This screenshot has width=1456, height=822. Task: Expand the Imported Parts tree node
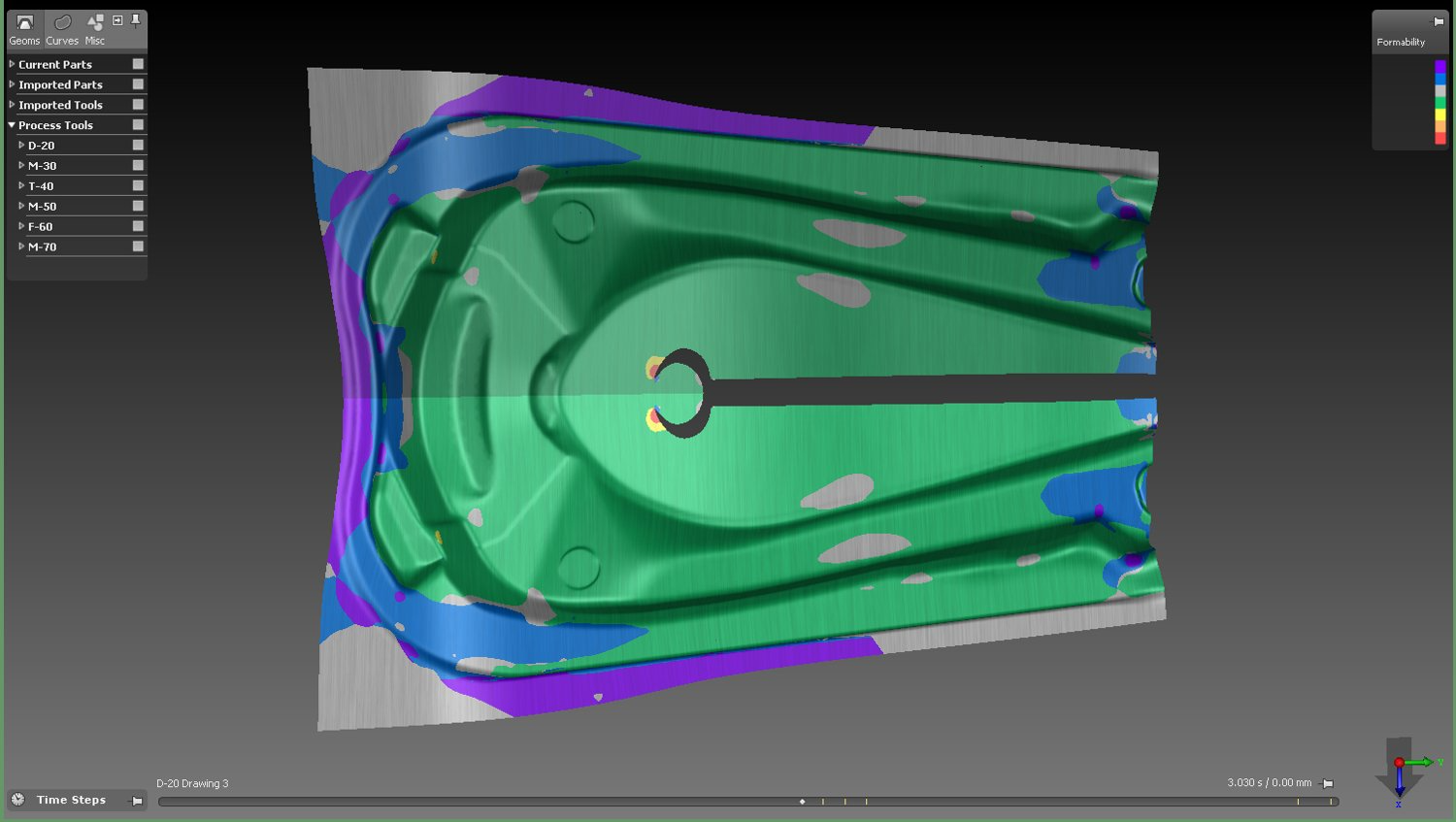point(12,84)
